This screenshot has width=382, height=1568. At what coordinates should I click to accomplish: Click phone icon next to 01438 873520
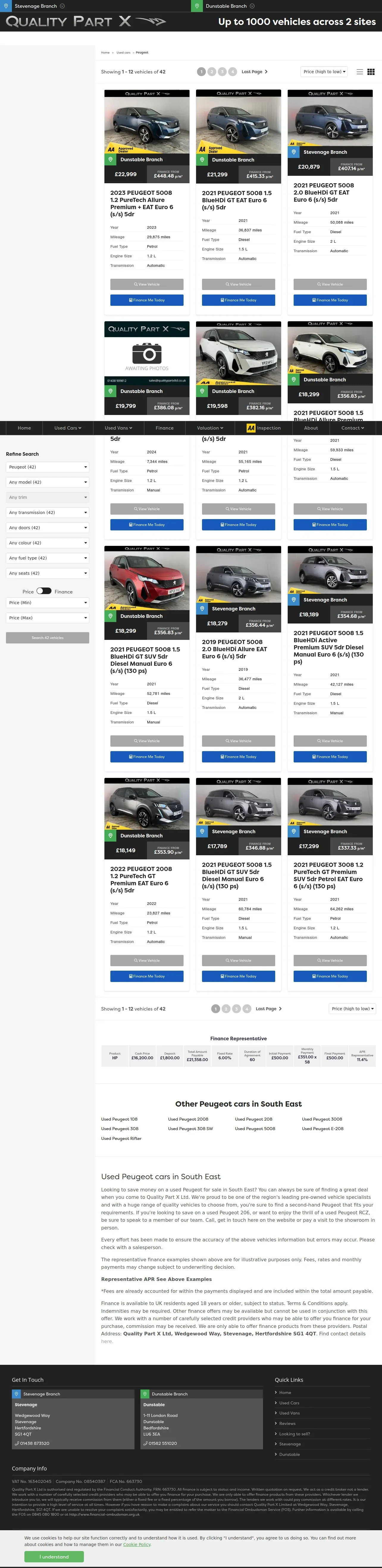click(17, 1443)
